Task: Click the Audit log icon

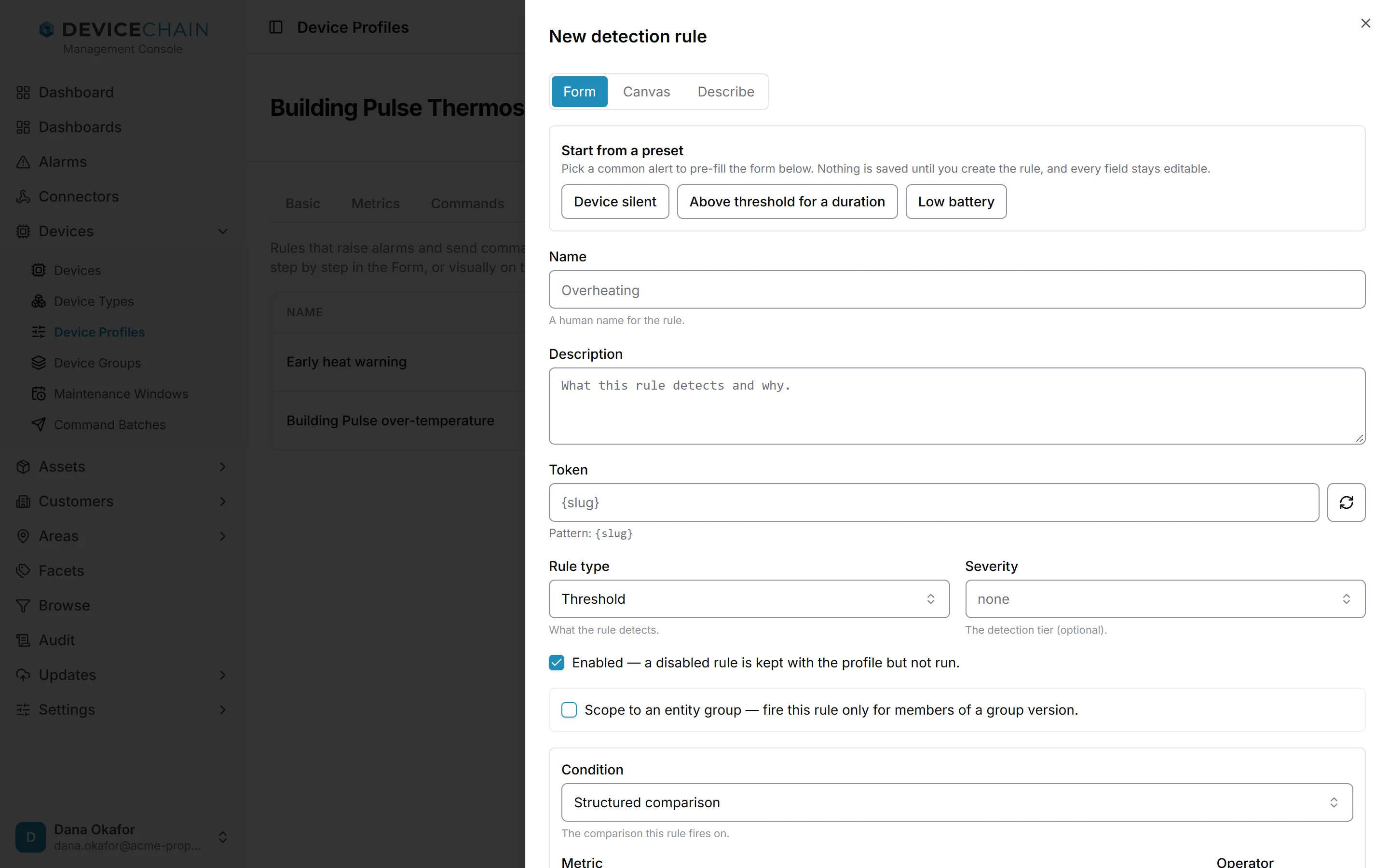Action: coord(23,640)
